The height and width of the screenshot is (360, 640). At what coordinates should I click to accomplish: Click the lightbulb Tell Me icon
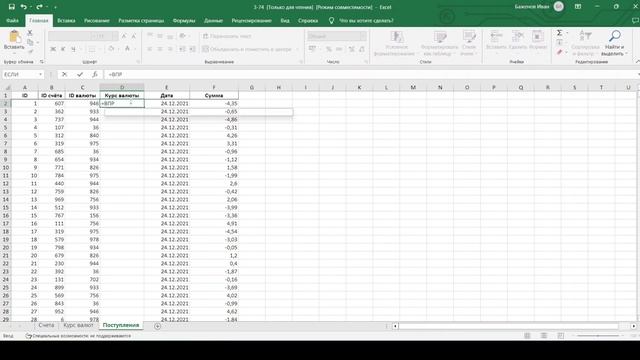click(x=331, y=20)
